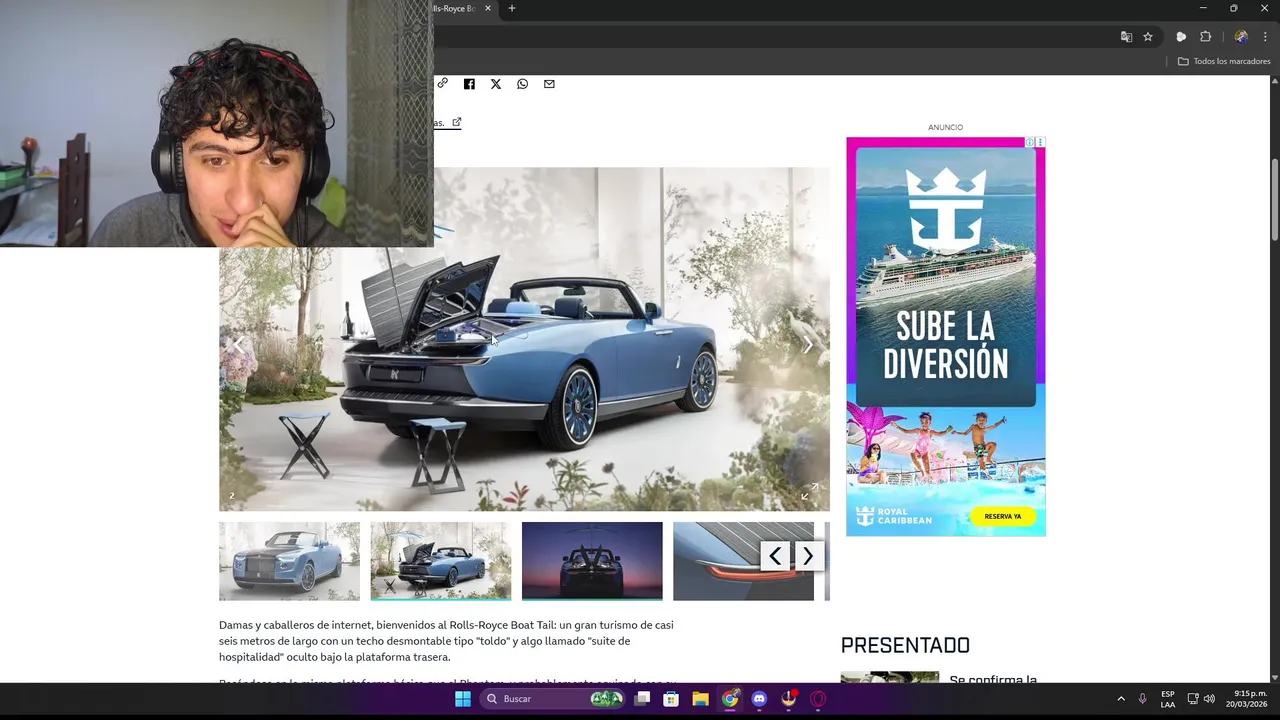The width and height of the screenshot is (1280, 720).
Task: Open File Explorer from the taskbar
Action: [700, 699]
